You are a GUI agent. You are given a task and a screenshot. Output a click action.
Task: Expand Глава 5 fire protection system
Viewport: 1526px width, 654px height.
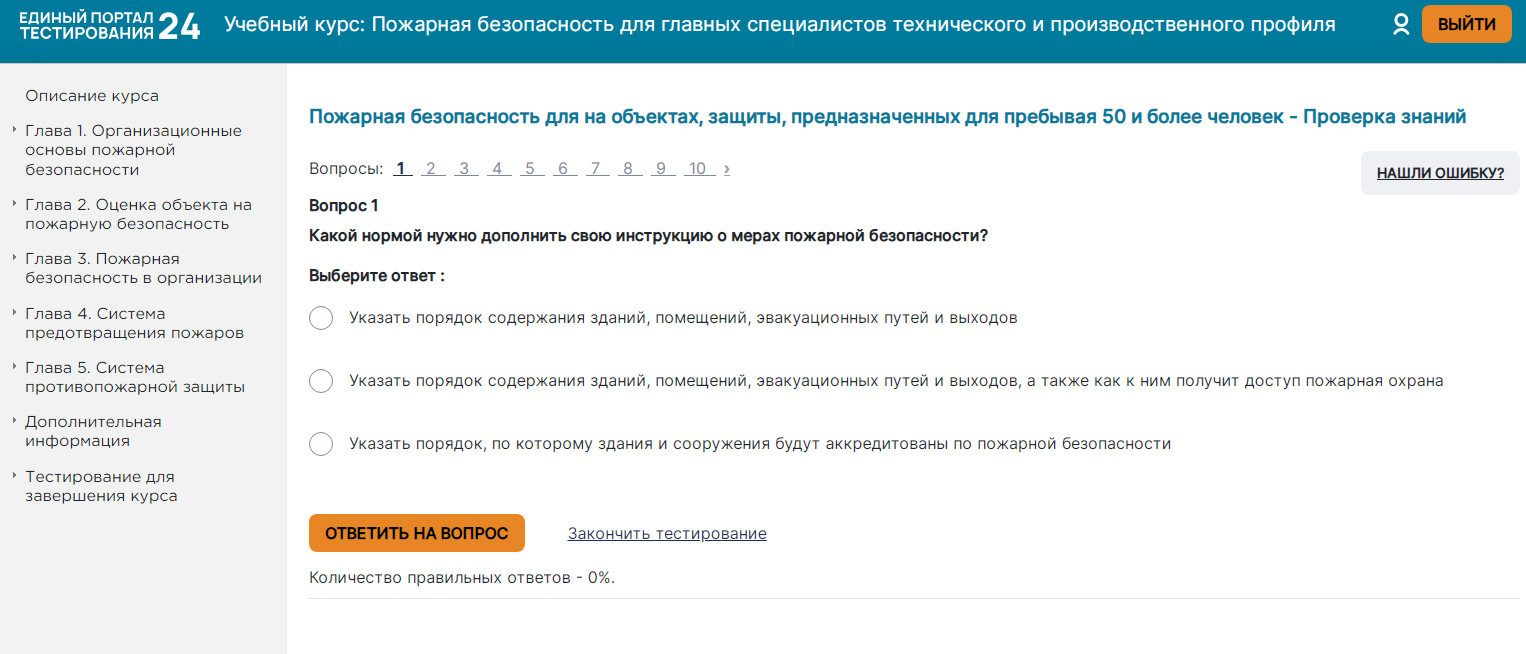pyautogui.click(x=134, y=377)
